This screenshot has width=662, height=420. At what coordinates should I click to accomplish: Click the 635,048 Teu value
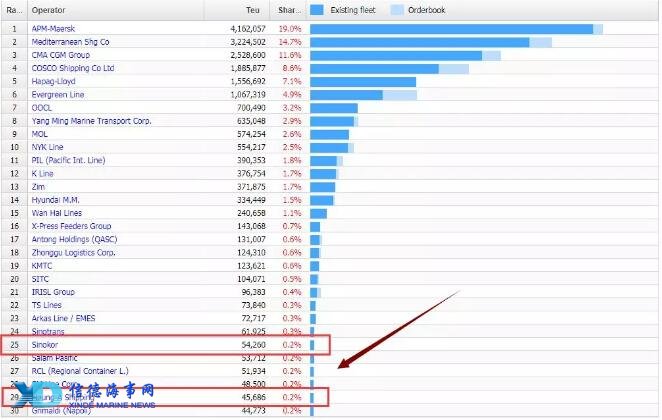tap(251, 121)
